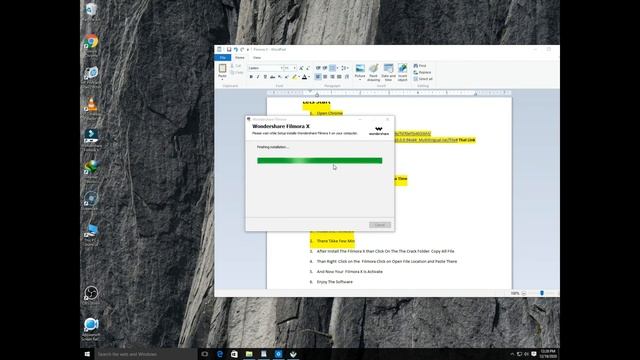Image resolution: width=640 pixels, height=360 pixels.
Task: Show hidden system tray icons
Action: (512, 354)
